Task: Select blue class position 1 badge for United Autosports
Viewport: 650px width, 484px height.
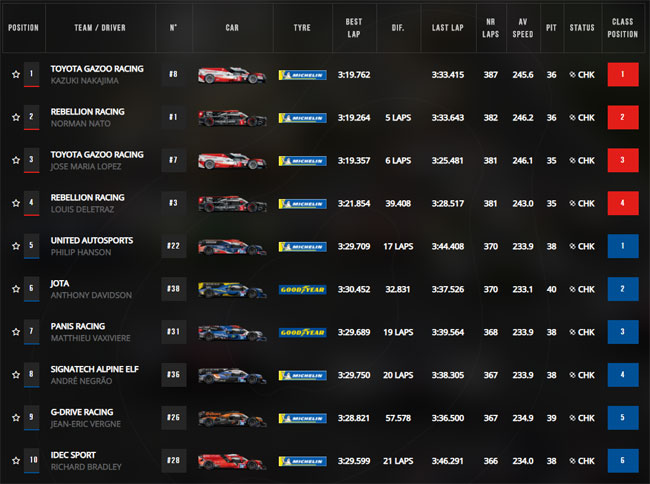Action: (x=623, y=246)
